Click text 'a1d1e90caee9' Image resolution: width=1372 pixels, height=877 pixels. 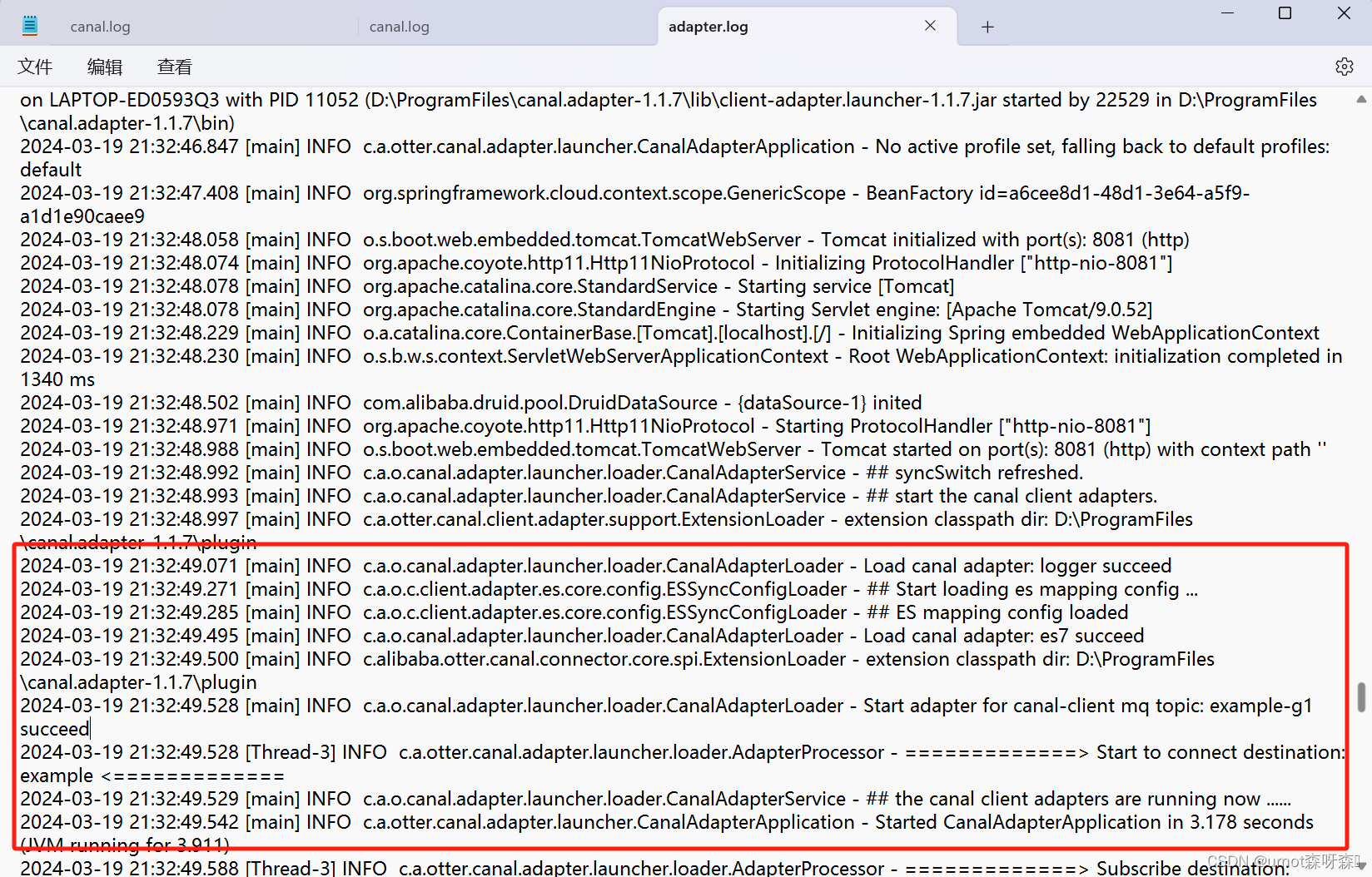pos(82,216)
